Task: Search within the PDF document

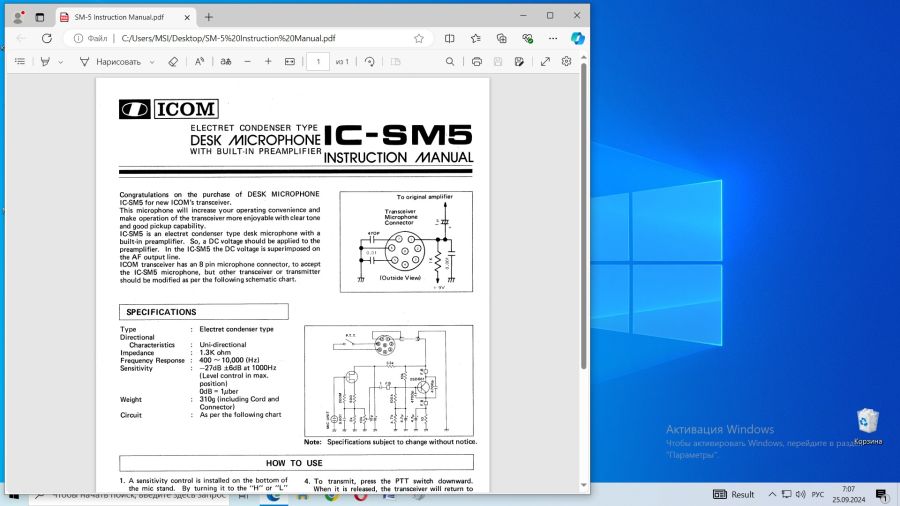Action: tap(450, 61)
